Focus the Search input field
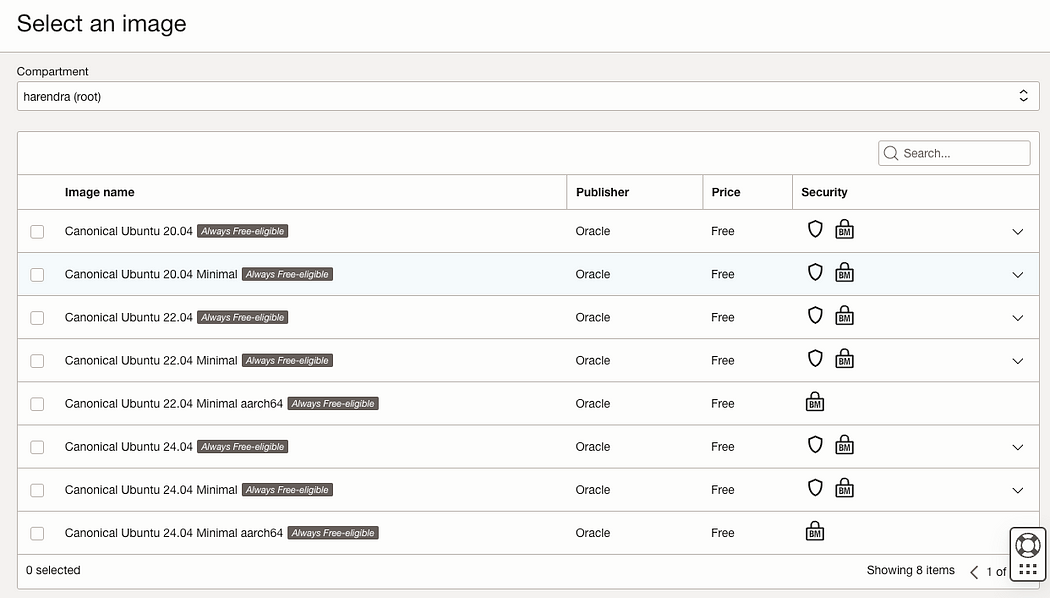This screenshot has height=598, width=1050. 954,153
